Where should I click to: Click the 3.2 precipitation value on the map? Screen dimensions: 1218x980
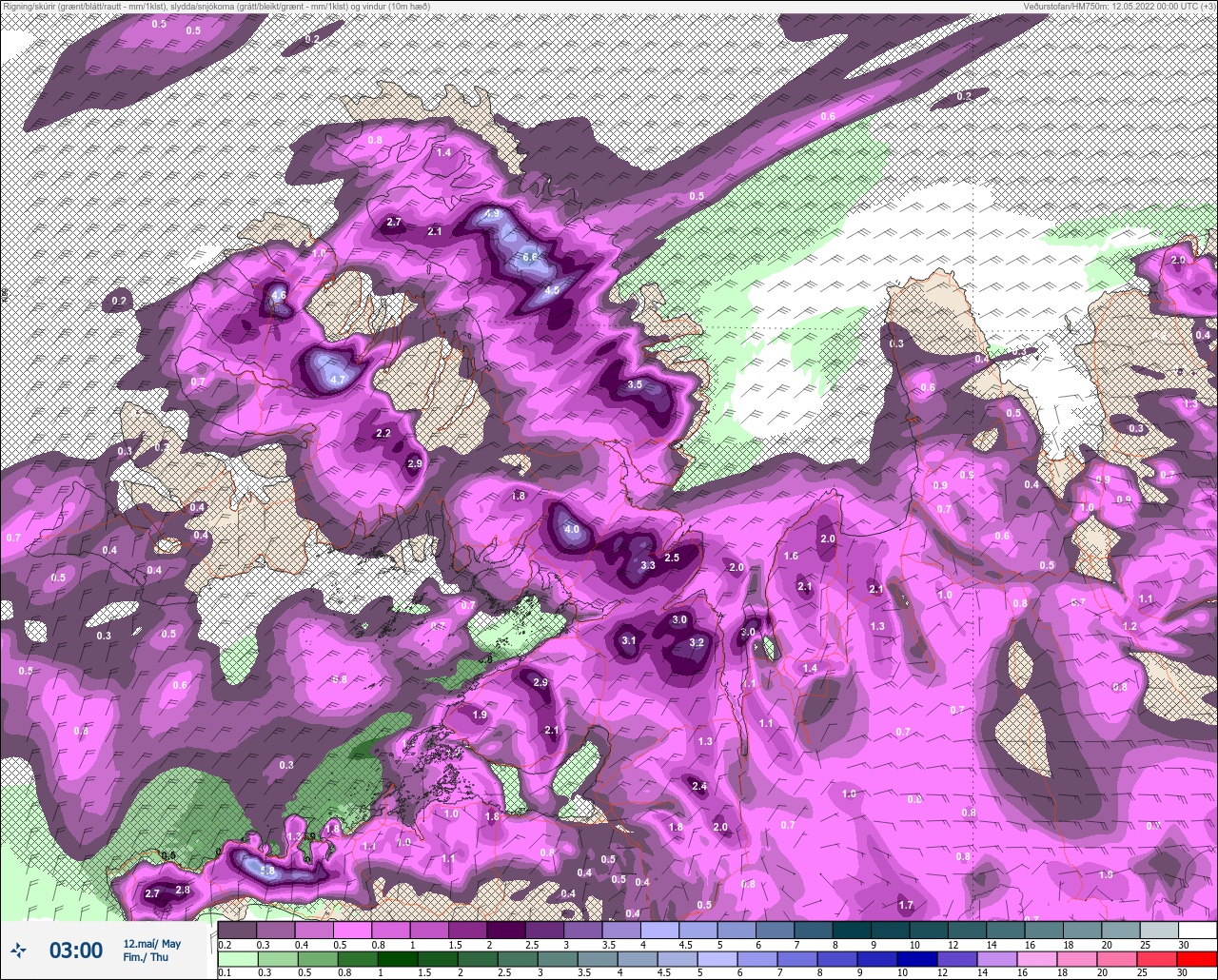696,643
